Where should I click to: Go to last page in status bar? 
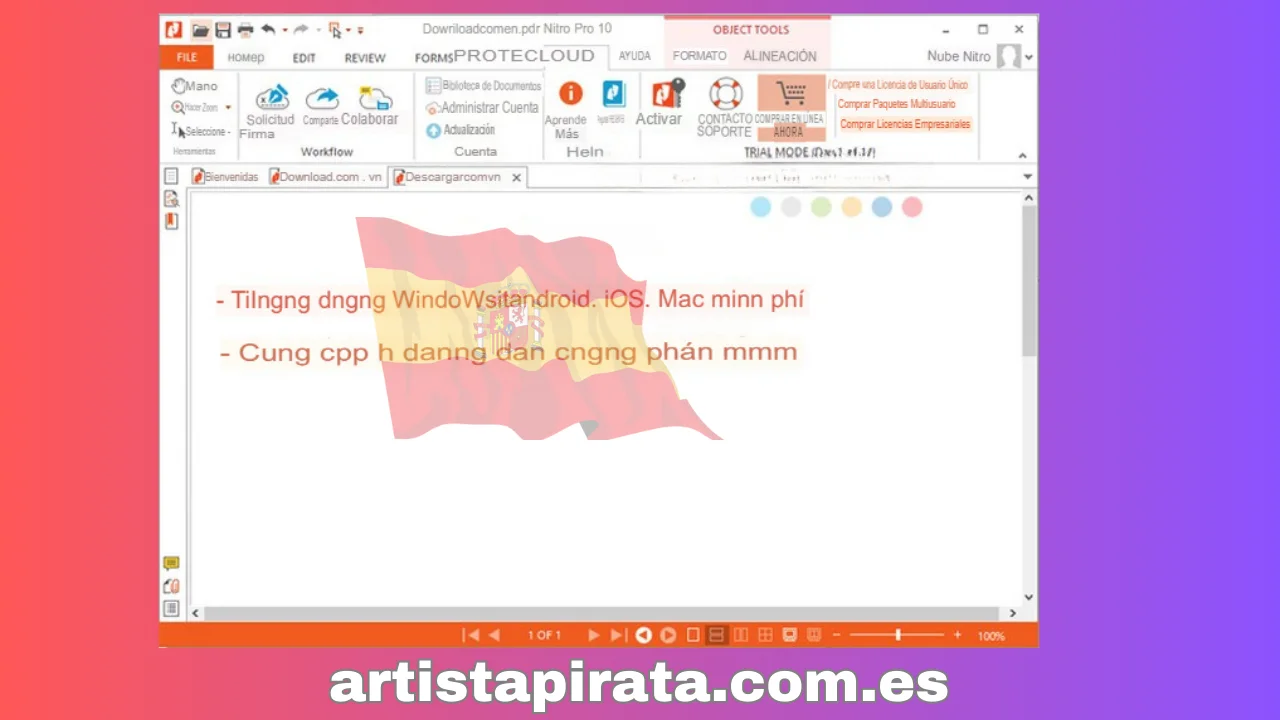click(618, 635)
